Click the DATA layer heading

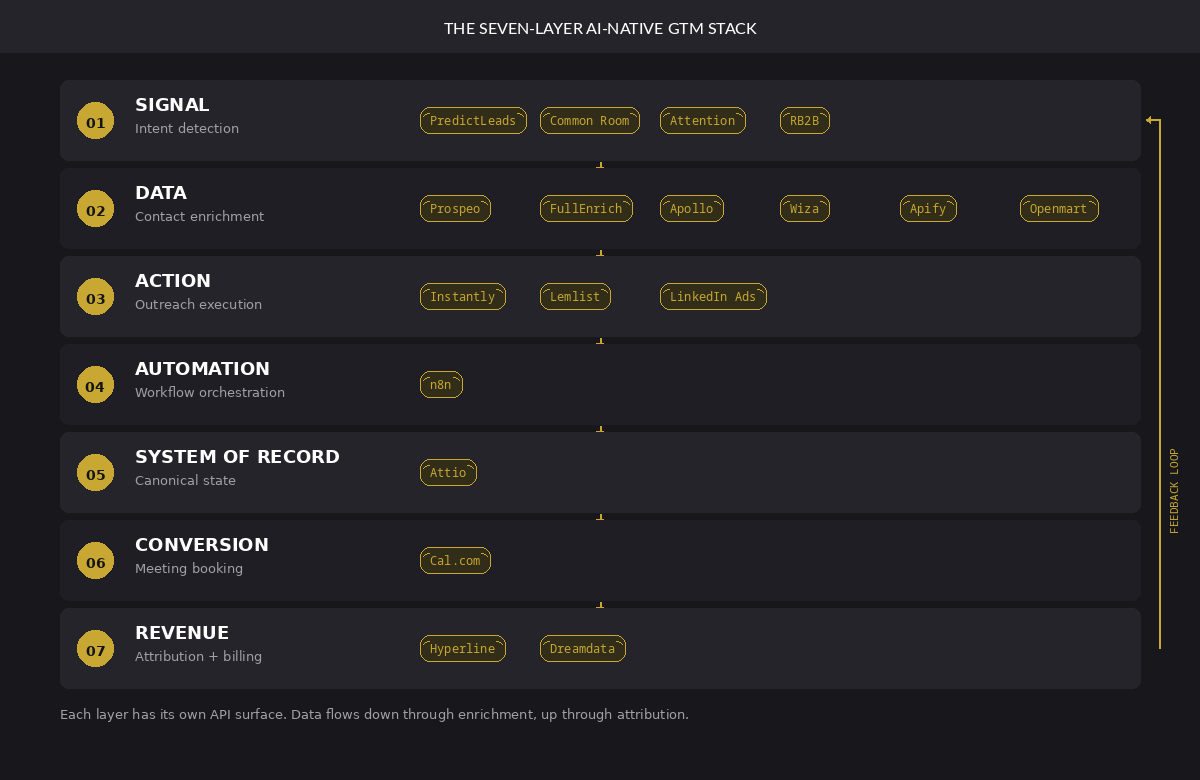161,193
